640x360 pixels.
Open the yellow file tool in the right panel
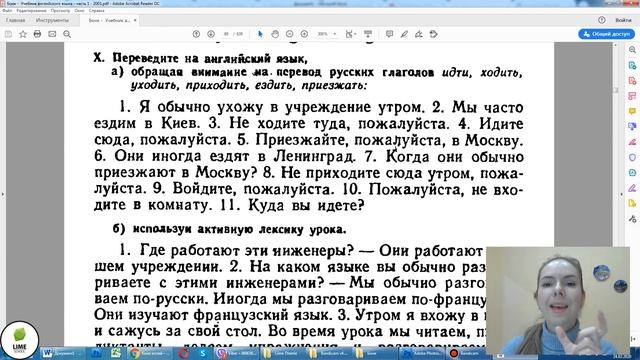(632, 204)
